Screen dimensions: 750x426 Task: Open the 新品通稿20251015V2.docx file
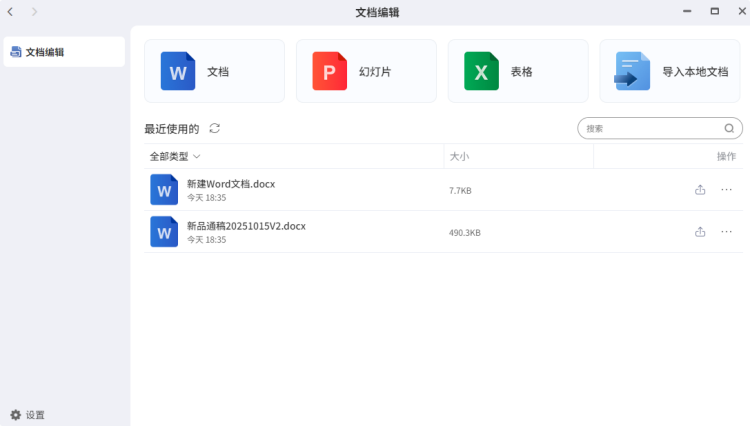click(246, 226)
